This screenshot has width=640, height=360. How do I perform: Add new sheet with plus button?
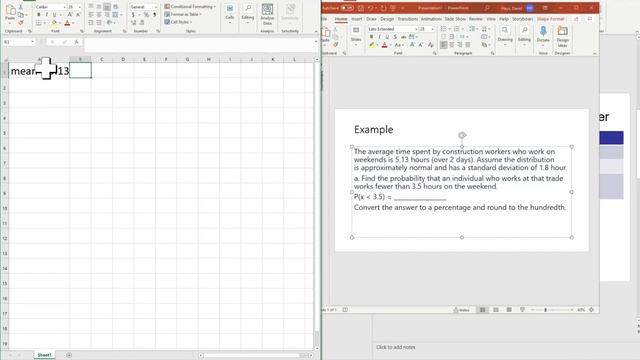tap(69, 355)
